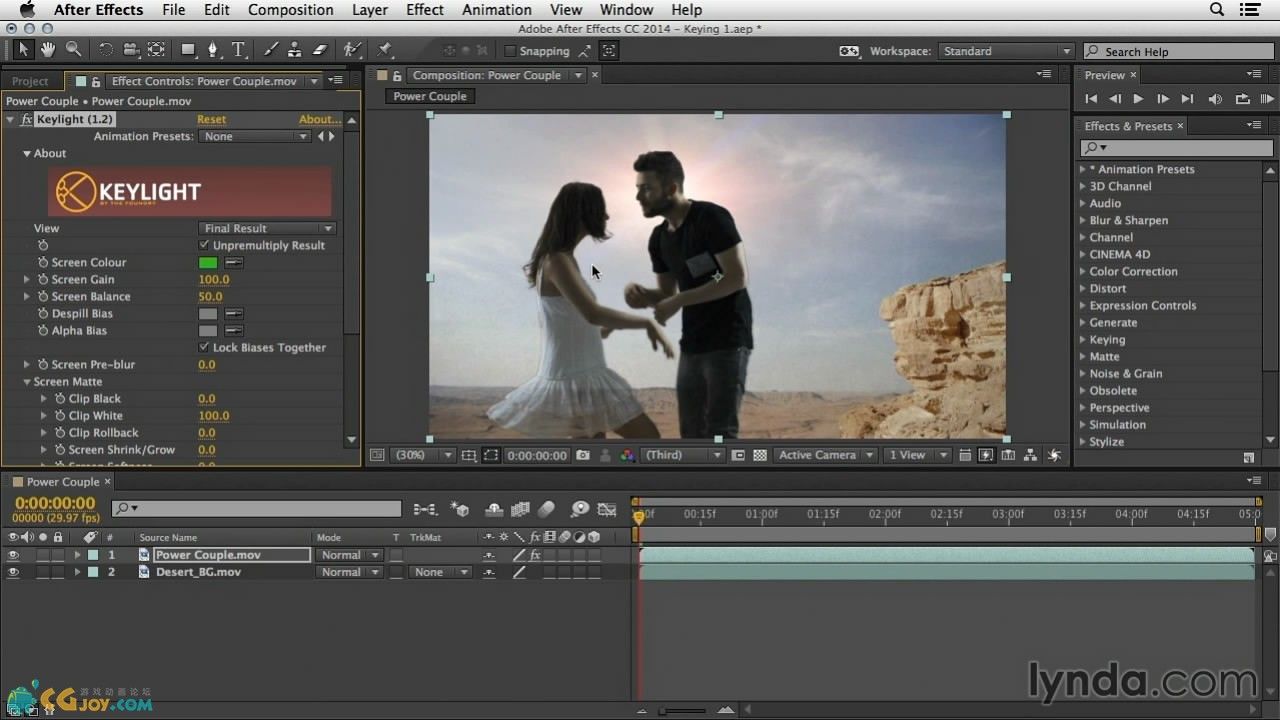Select the Pan Behind anchor point tool
The image size is (1280, 720).
(x=157, y=49)
